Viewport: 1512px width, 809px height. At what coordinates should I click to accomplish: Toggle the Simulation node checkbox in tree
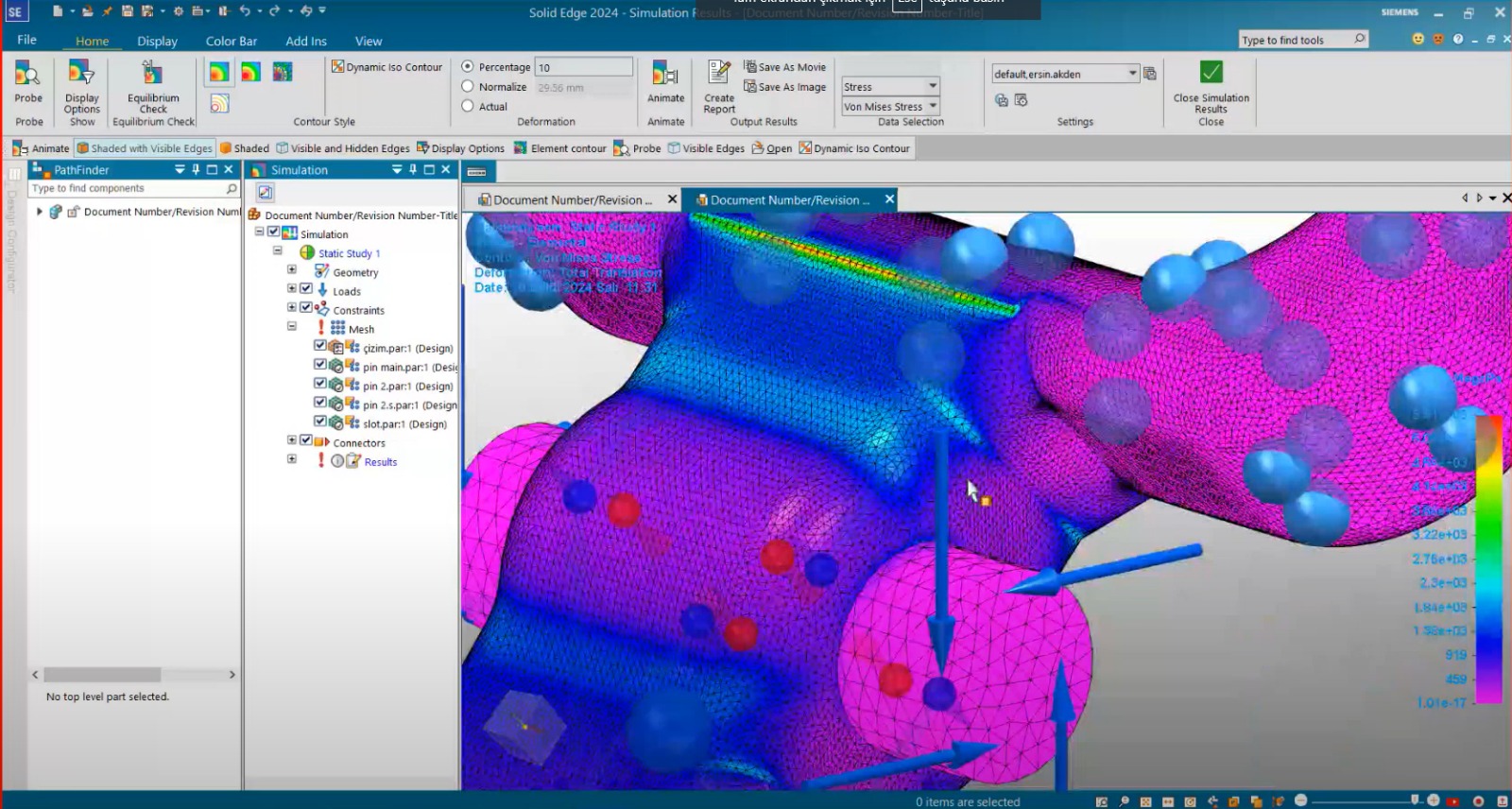pos(273,232)
